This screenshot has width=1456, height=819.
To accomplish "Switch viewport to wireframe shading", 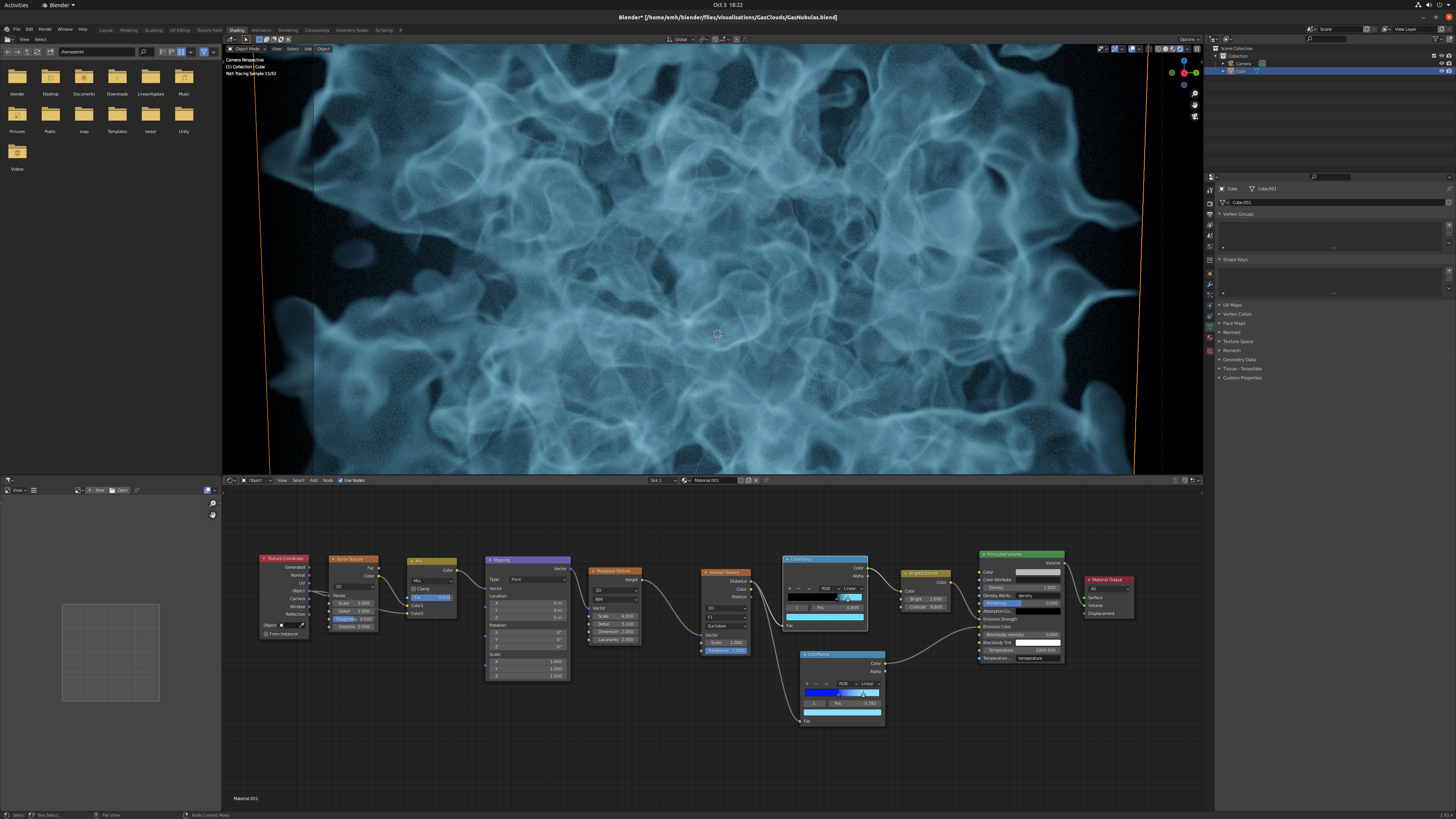I will tap(1158, 49).
